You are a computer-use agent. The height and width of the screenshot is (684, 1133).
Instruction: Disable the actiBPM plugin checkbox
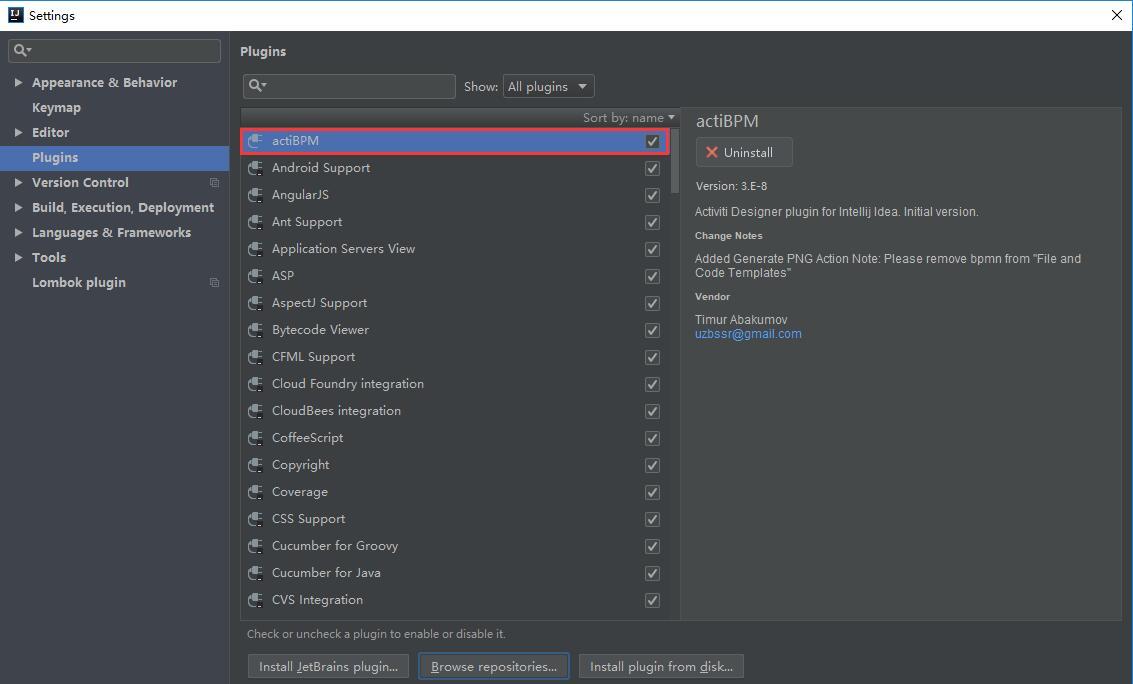point(652,142)
